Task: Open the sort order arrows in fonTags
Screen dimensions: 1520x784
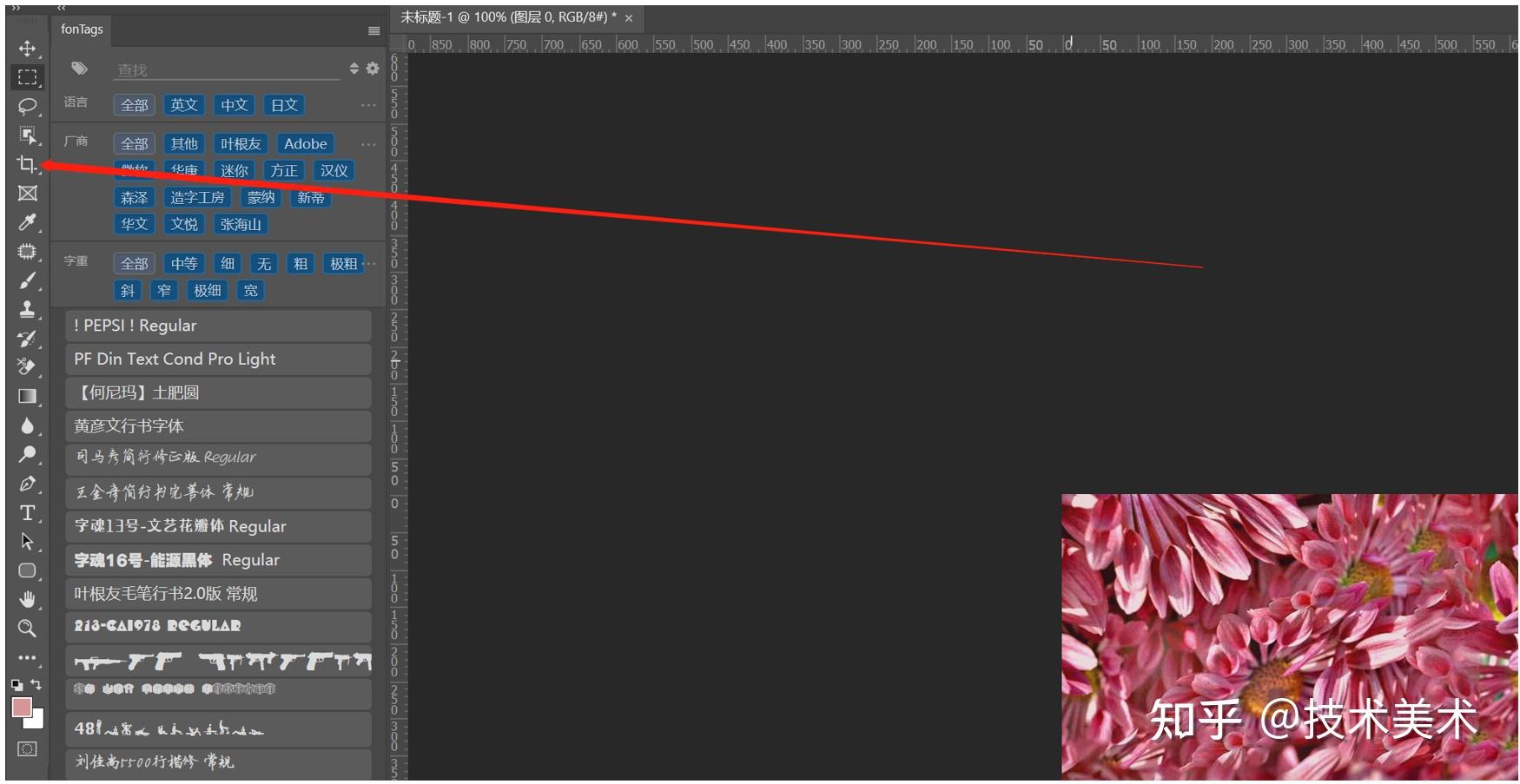Action: (x=354, y=69)
